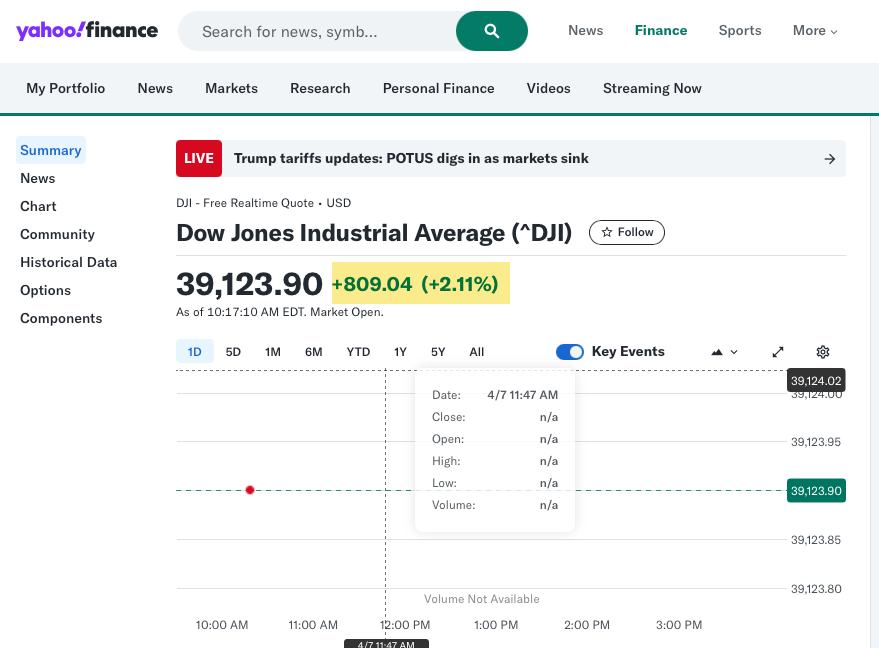Image resolution: width=879 pixels, height=648 pixels.
Task: Open My Portfolio menu
Action: pos(66,89)
